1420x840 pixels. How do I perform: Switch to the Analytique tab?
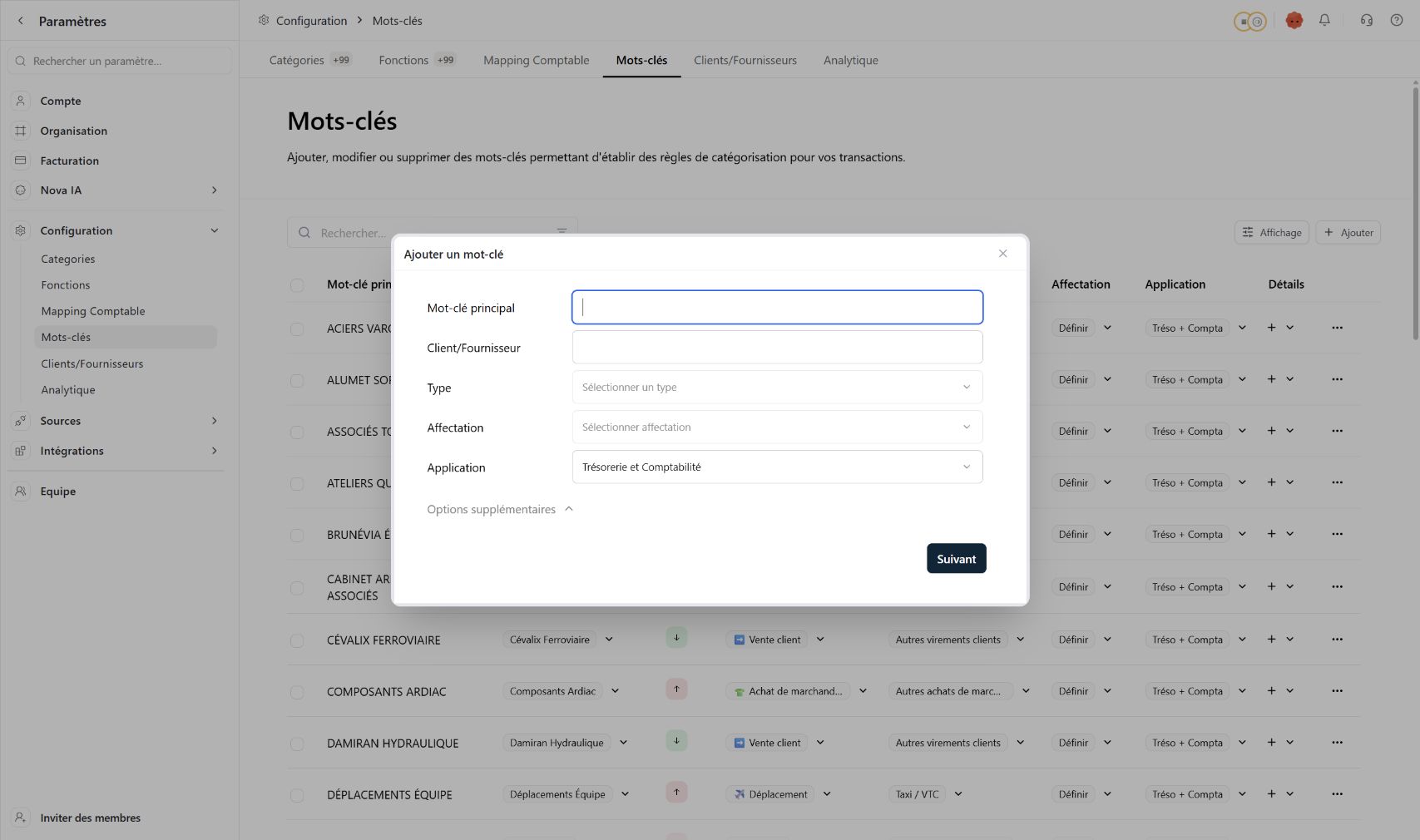pos(850,60)
